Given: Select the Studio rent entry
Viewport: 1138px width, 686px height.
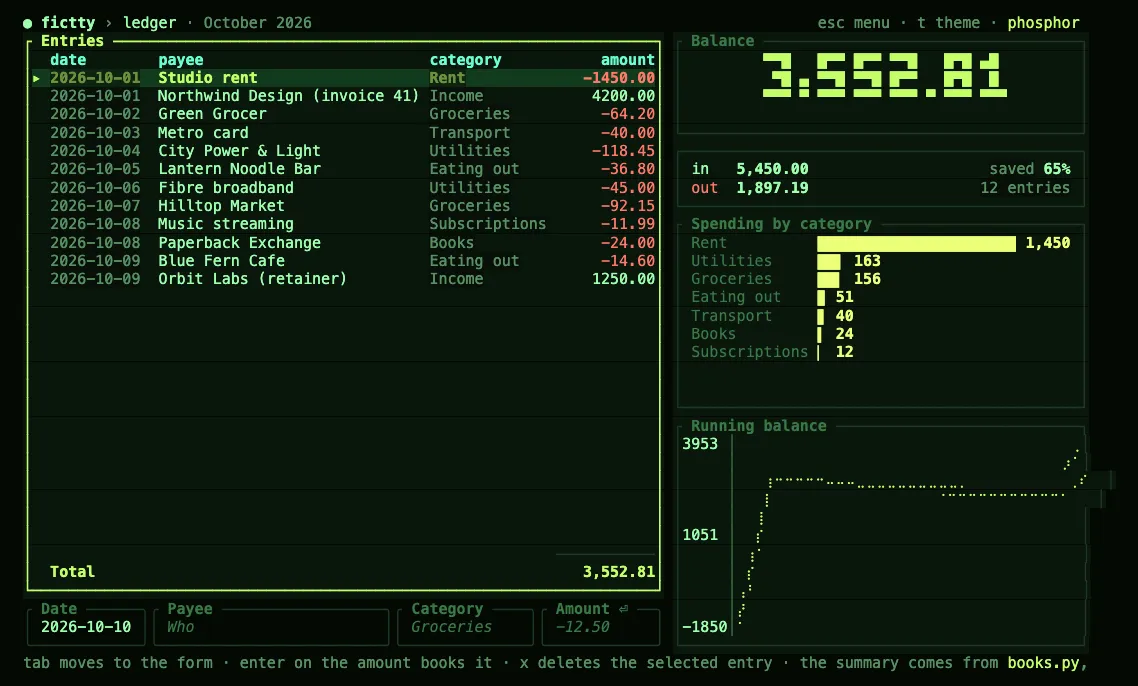Looking at the screenshot, I should click(x=343, y=78).
